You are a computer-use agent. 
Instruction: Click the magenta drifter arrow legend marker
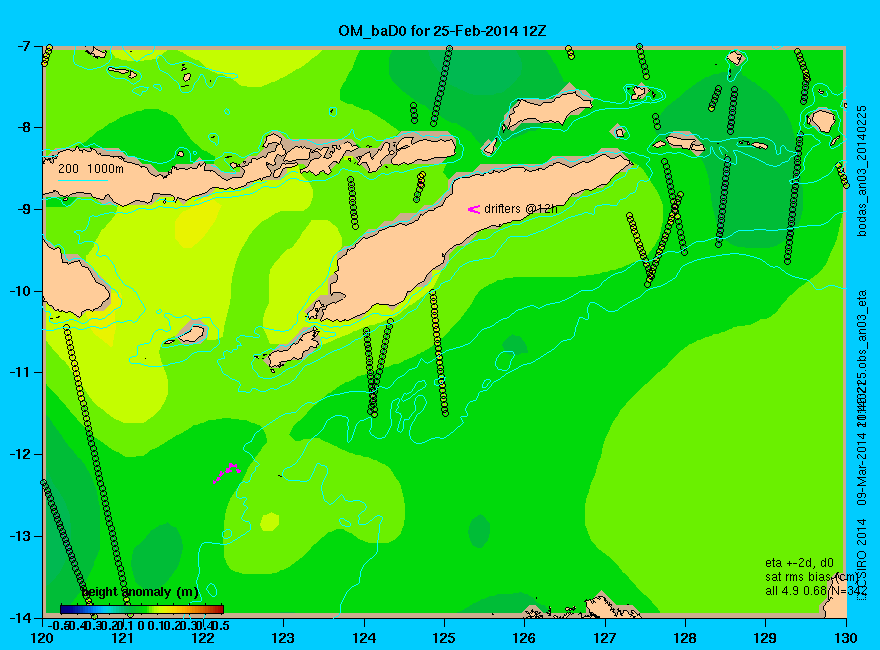474,209
